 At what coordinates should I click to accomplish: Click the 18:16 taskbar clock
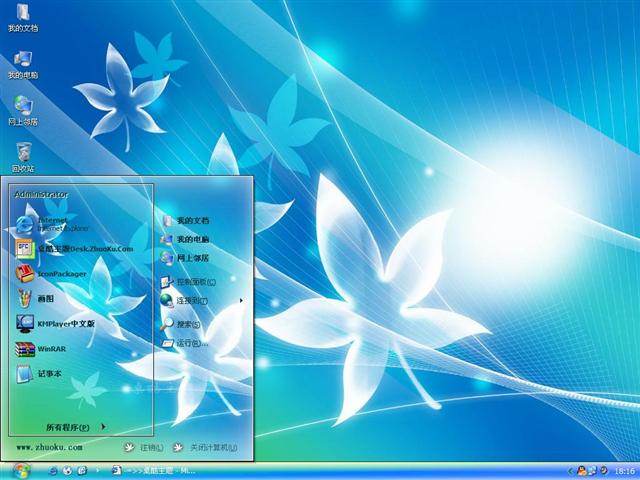pyautogui.click(x=624, y=471)
